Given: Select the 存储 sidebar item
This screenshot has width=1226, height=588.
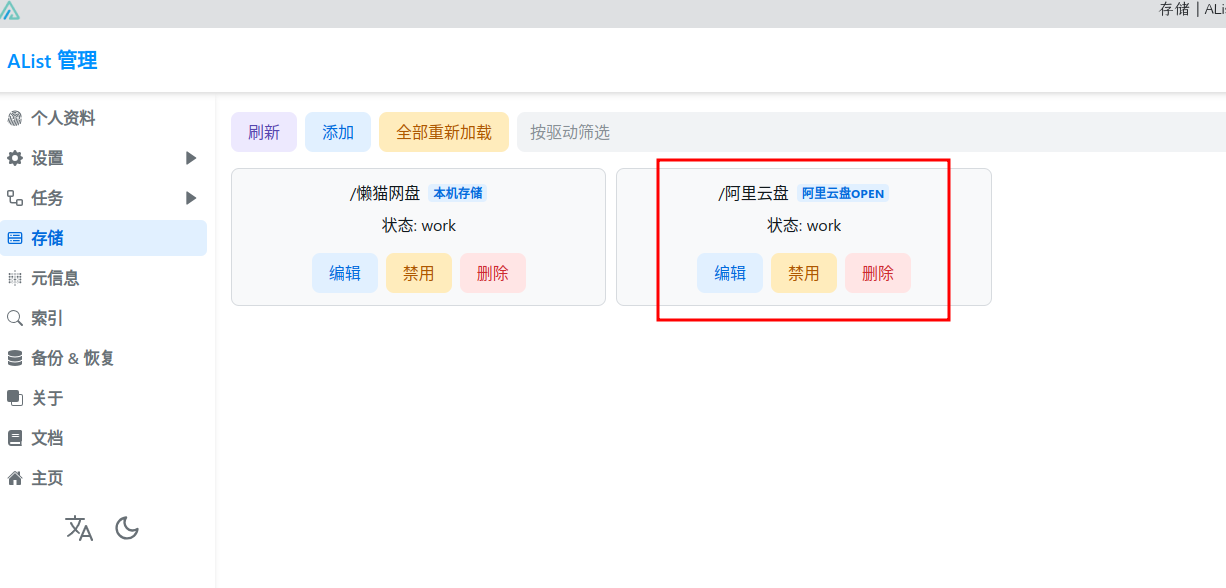Looking at the screenshot, I should [103, 238].
